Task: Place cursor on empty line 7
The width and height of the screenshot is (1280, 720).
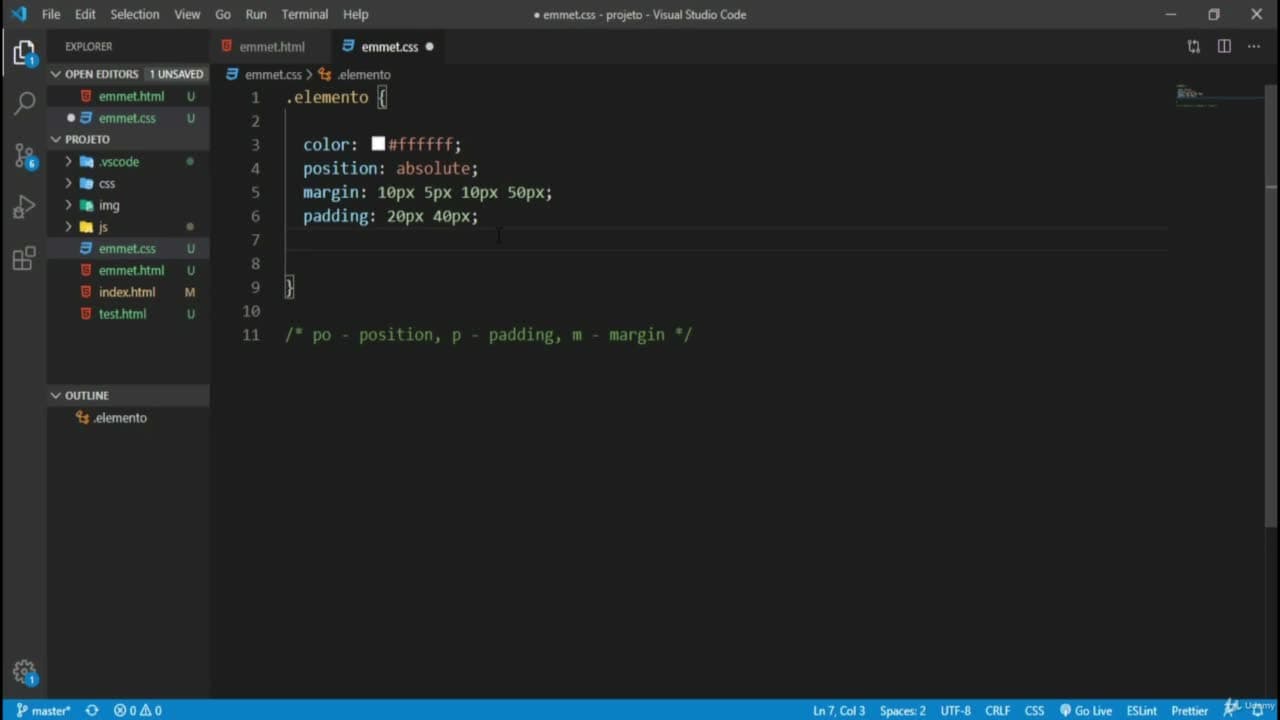Action: (725, 240)
